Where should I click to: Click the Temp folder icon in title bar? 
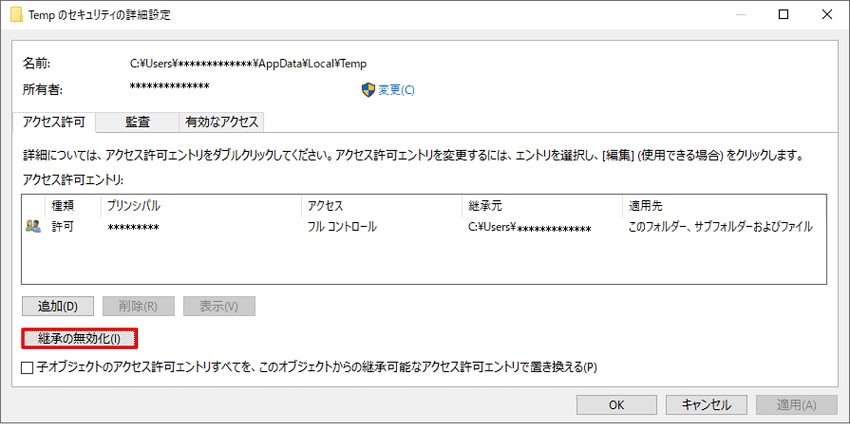[x=16, y=15]
